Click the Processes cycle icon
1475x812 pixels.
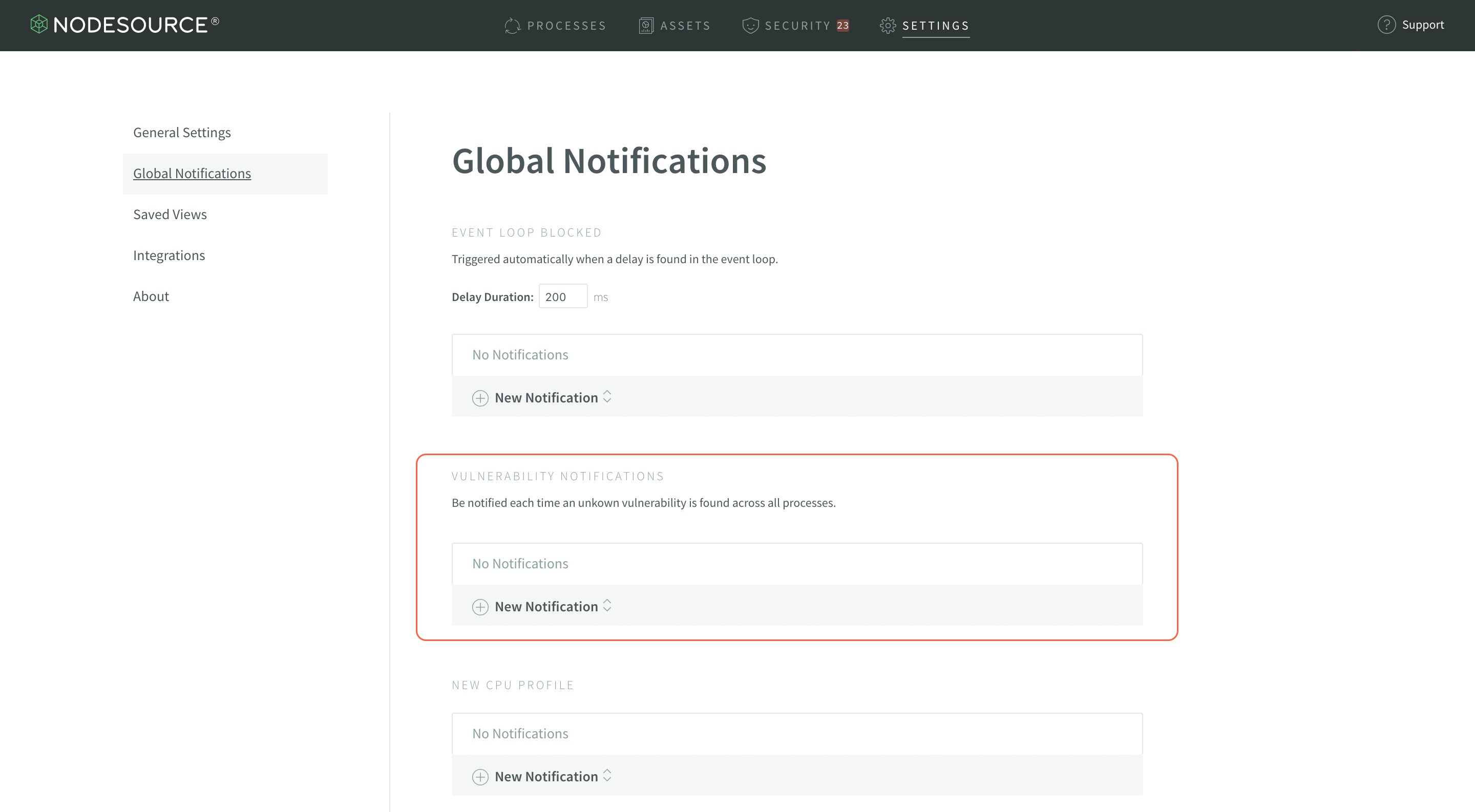tap(512, 26)
